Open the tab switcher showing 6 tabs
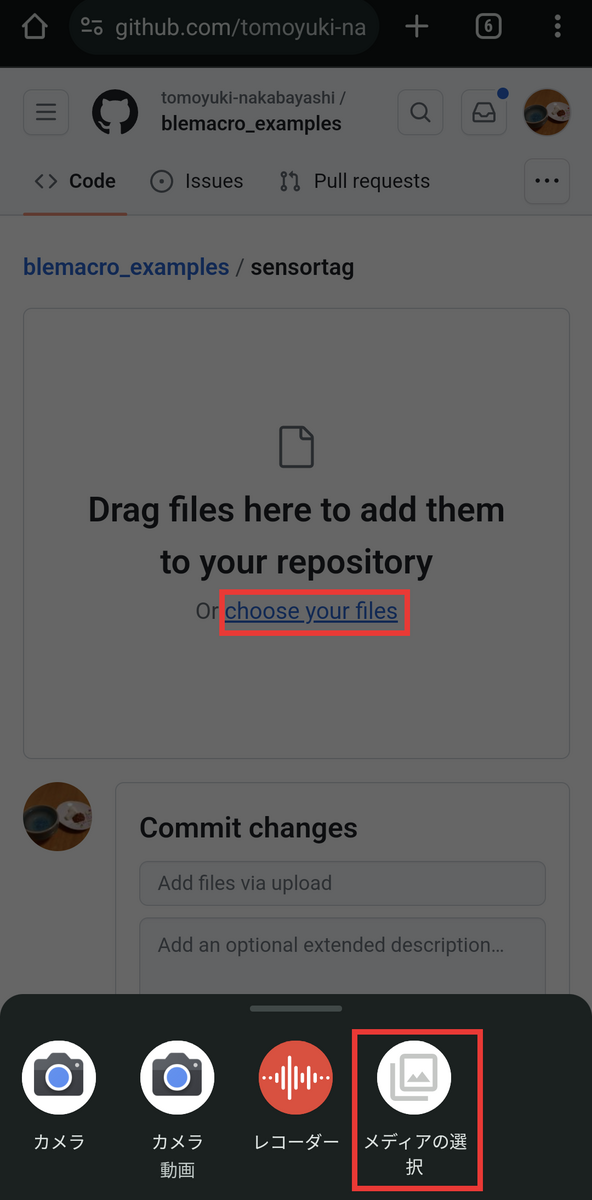Viewport: 592px width, 1200px height. point(488,27)
